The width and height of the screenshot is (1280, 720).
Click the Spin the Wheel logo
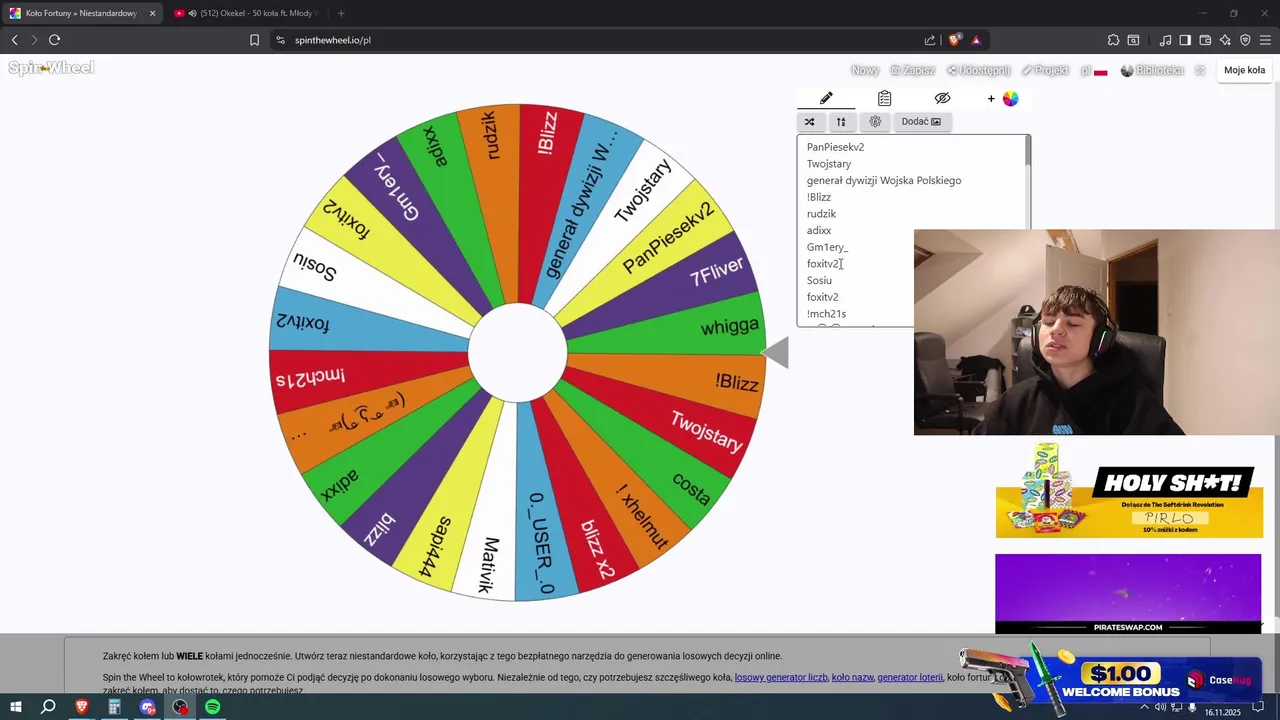pos(51,68)
